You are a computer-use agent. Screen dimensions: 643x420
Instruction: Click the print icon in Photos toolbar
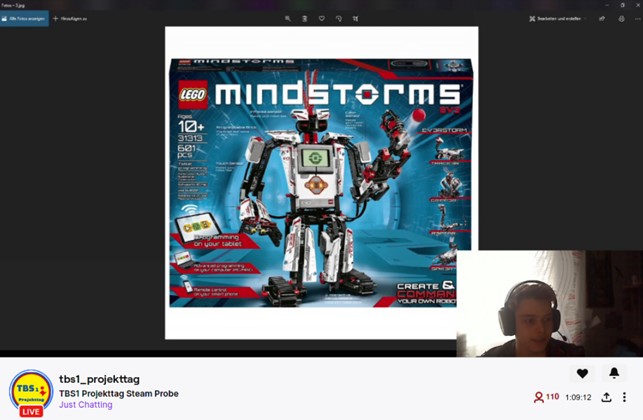coord(622,18)
